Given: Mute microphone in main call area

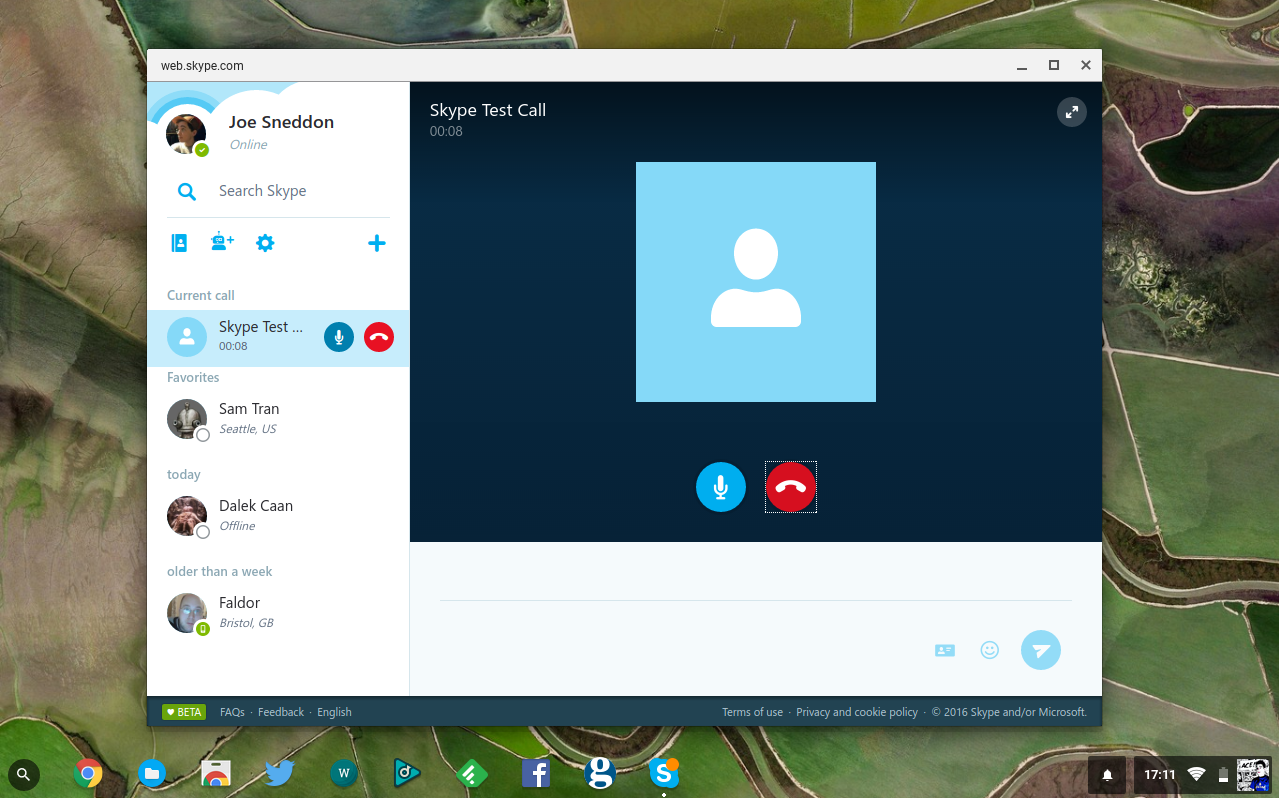Looking at the screenshot, I should point(720,487).
